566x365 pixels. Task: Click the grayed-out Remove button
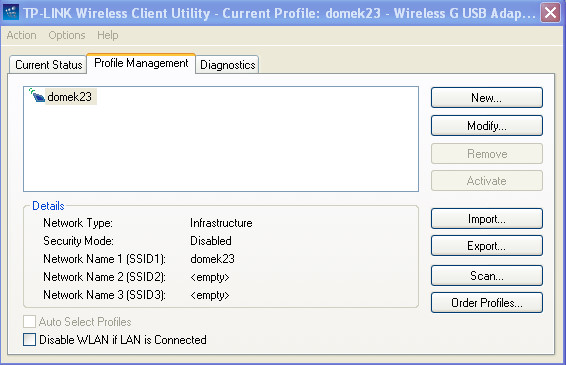[x=487, y=154]
